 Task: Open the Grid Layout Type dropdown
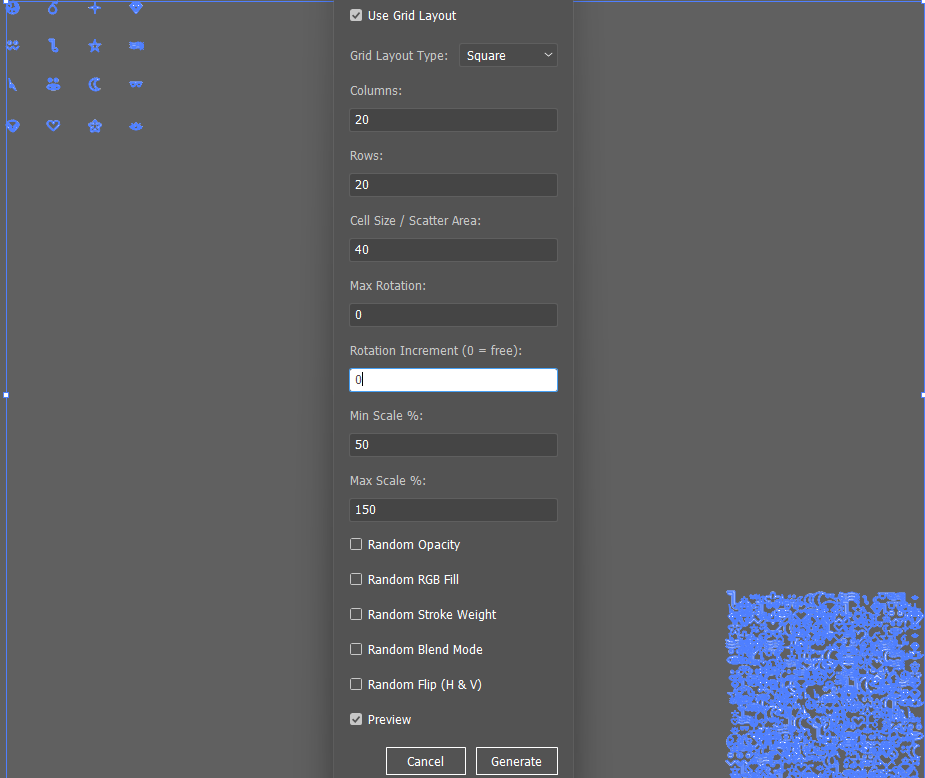point(508,55)
